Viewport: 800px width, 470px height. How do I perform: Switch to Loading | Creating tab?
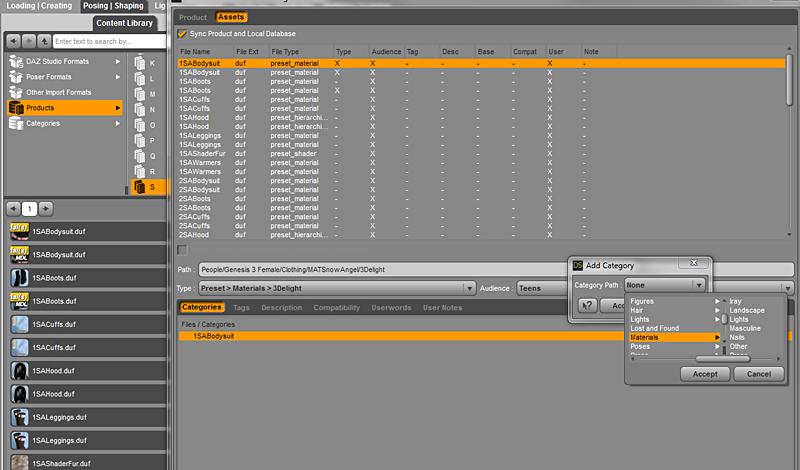tap(39, 6)
